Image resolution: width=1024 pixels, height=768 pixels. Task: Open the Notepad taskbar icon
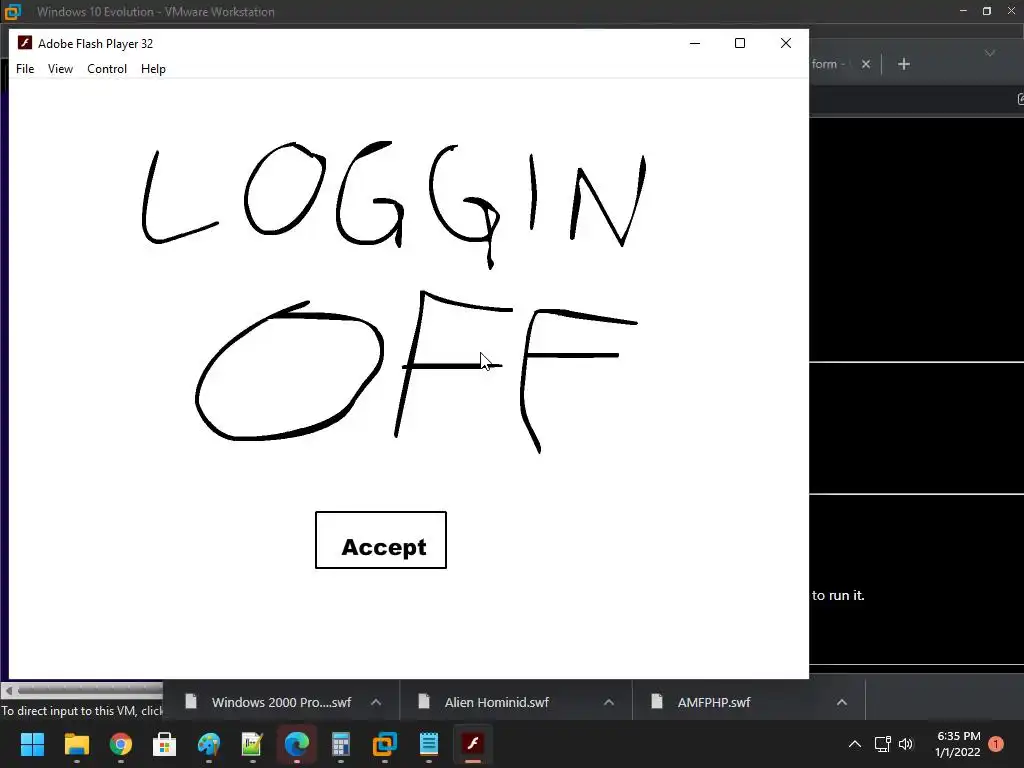click(x=429, y=744)
